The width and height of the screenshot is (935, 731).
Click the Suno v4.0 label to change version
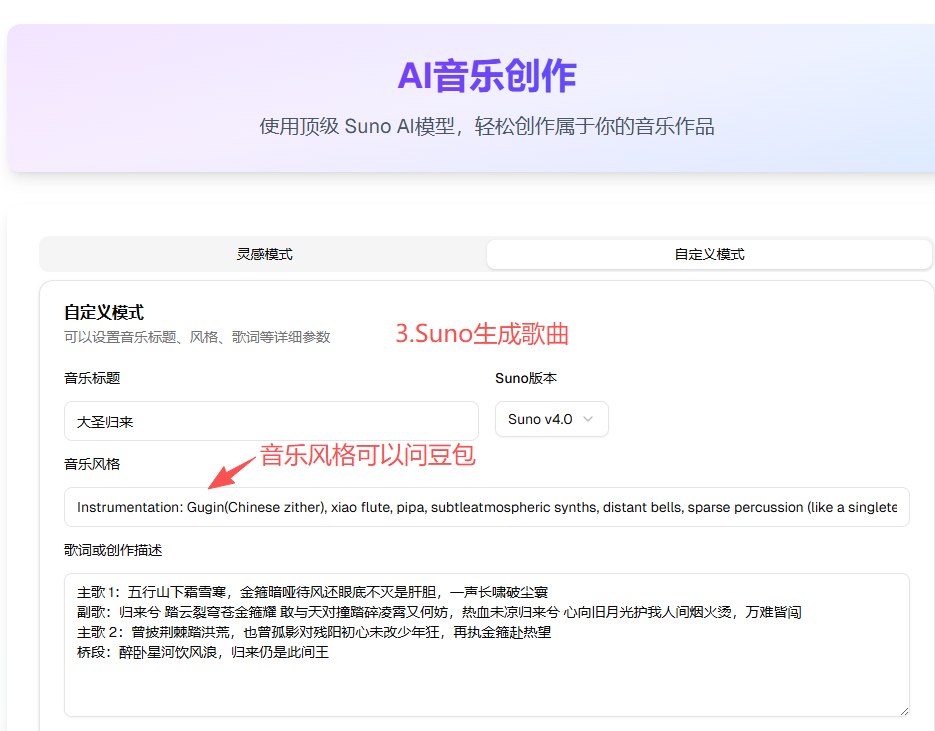click(537, 419)
